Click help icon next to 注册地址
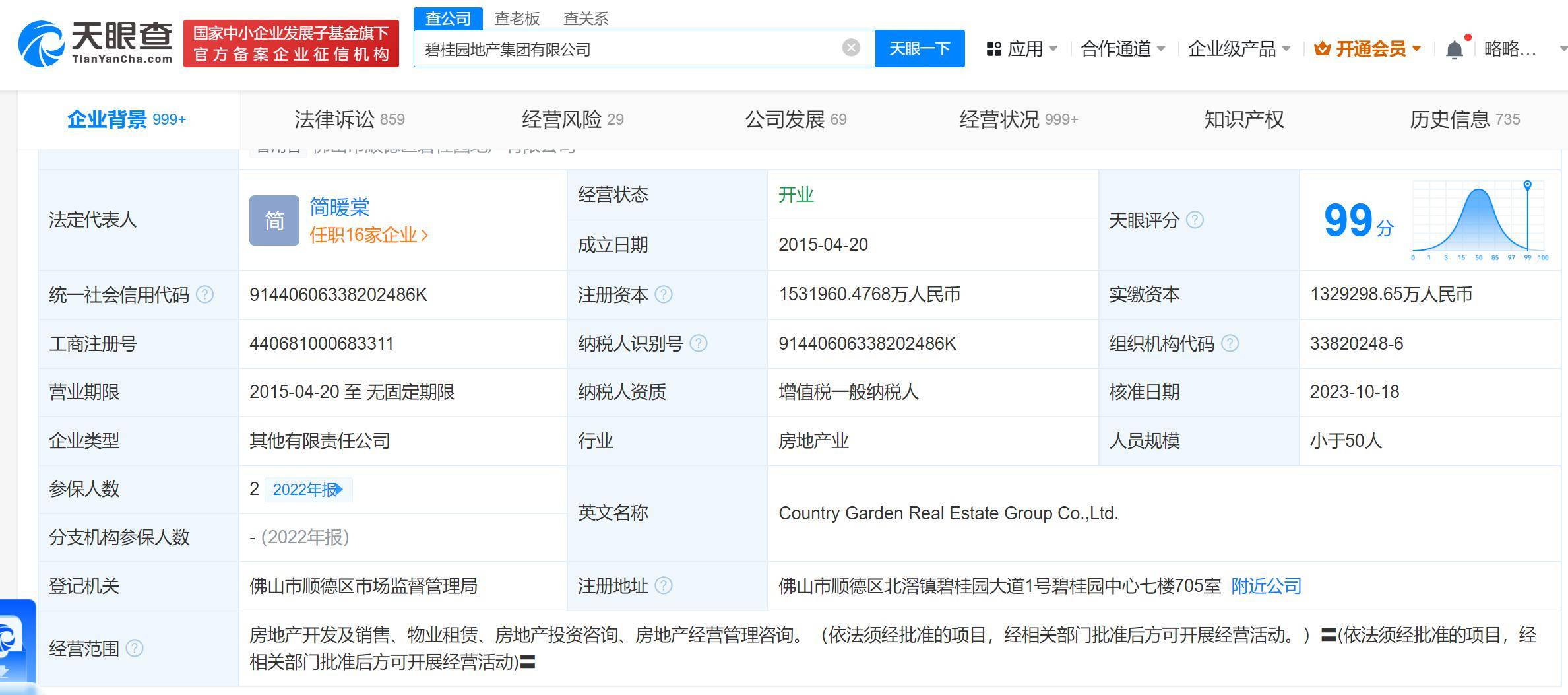This screenshot has width=1568, height=695. pyautogui.click(x=664, y=585)
